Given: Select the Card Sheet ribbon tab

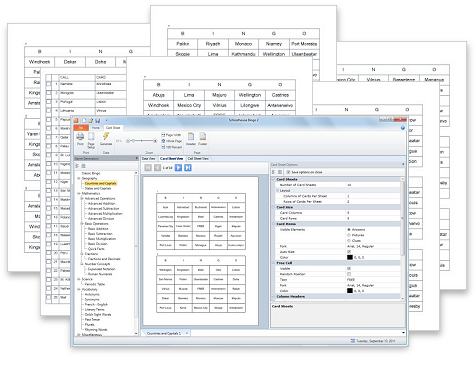Looking at the screenshot, I should click(113, 128).
